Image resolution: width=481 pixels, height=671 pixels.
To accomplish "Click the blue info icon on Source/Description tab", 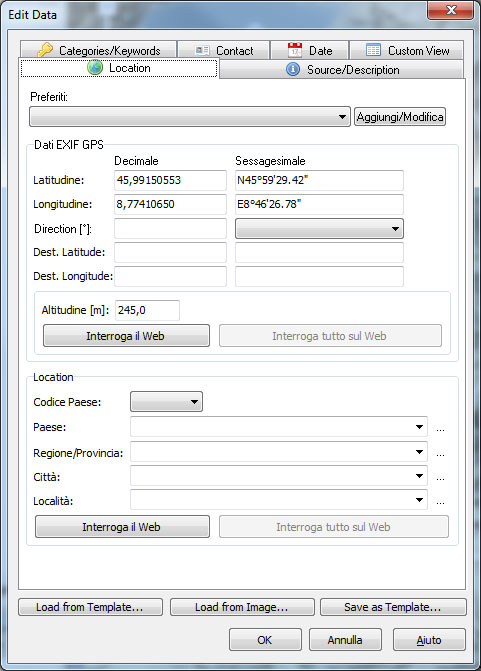I will tap(293, 69).
